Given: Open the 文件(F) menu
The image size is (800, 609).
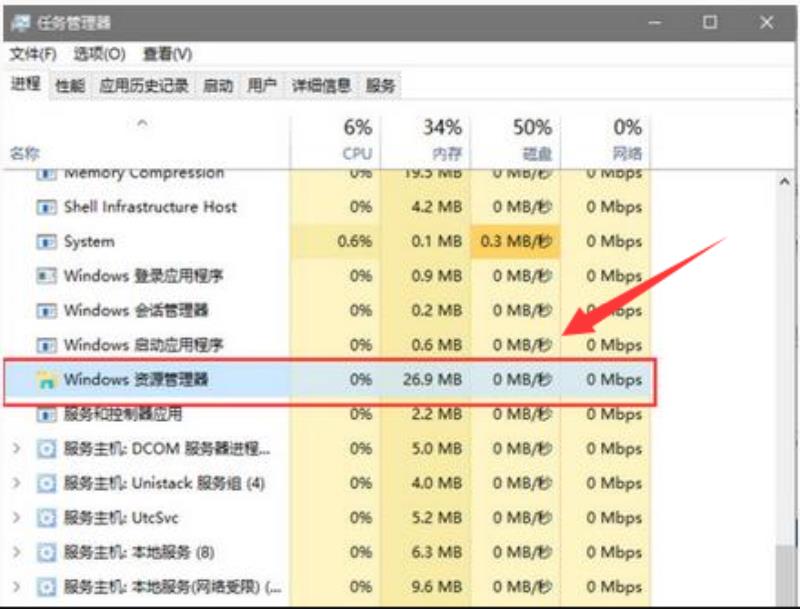Looking at the screenshot, I should point(33,54).
